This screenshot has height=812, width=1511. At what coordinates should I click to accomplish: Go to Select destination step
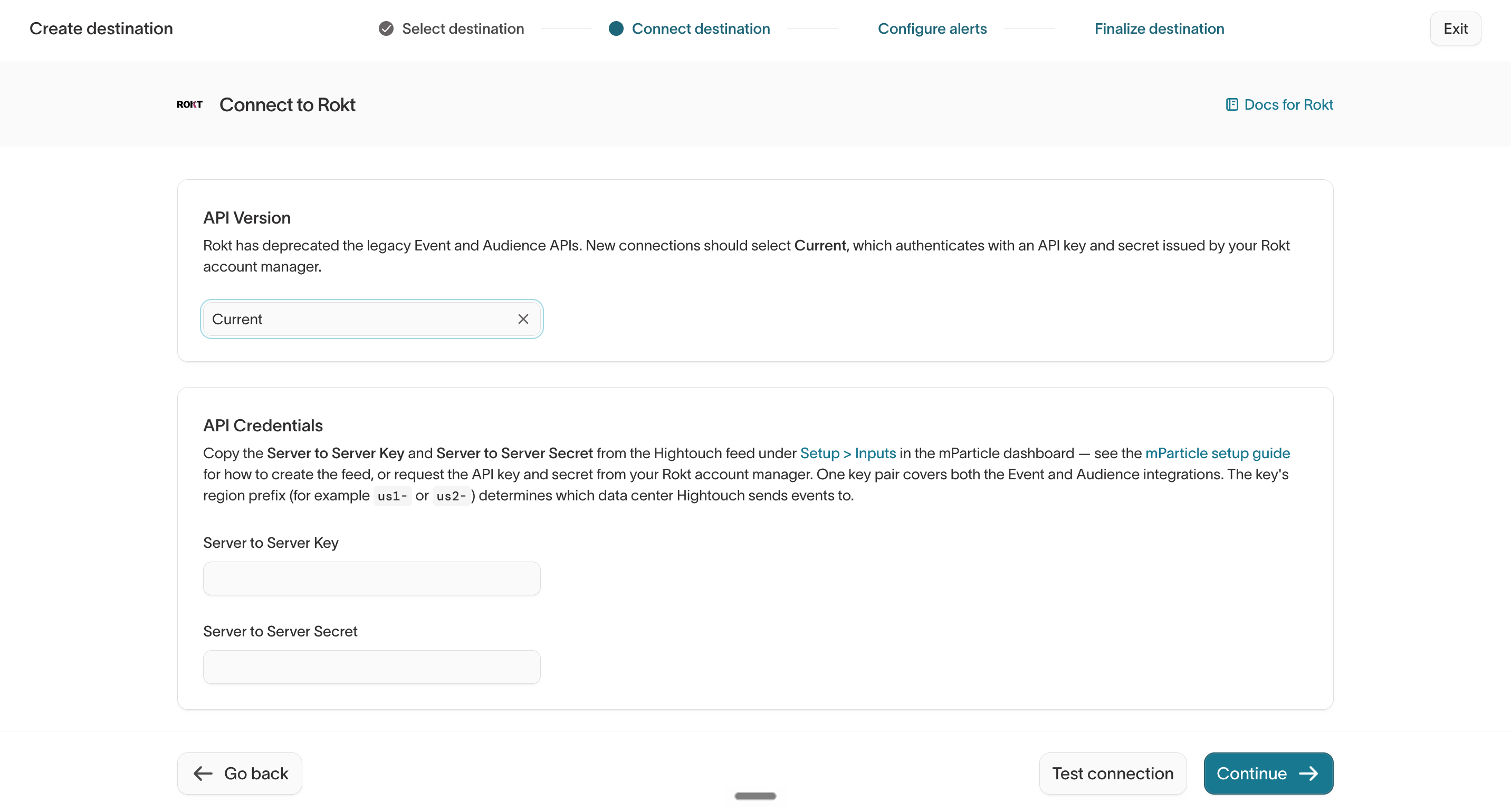pos(463,28)
